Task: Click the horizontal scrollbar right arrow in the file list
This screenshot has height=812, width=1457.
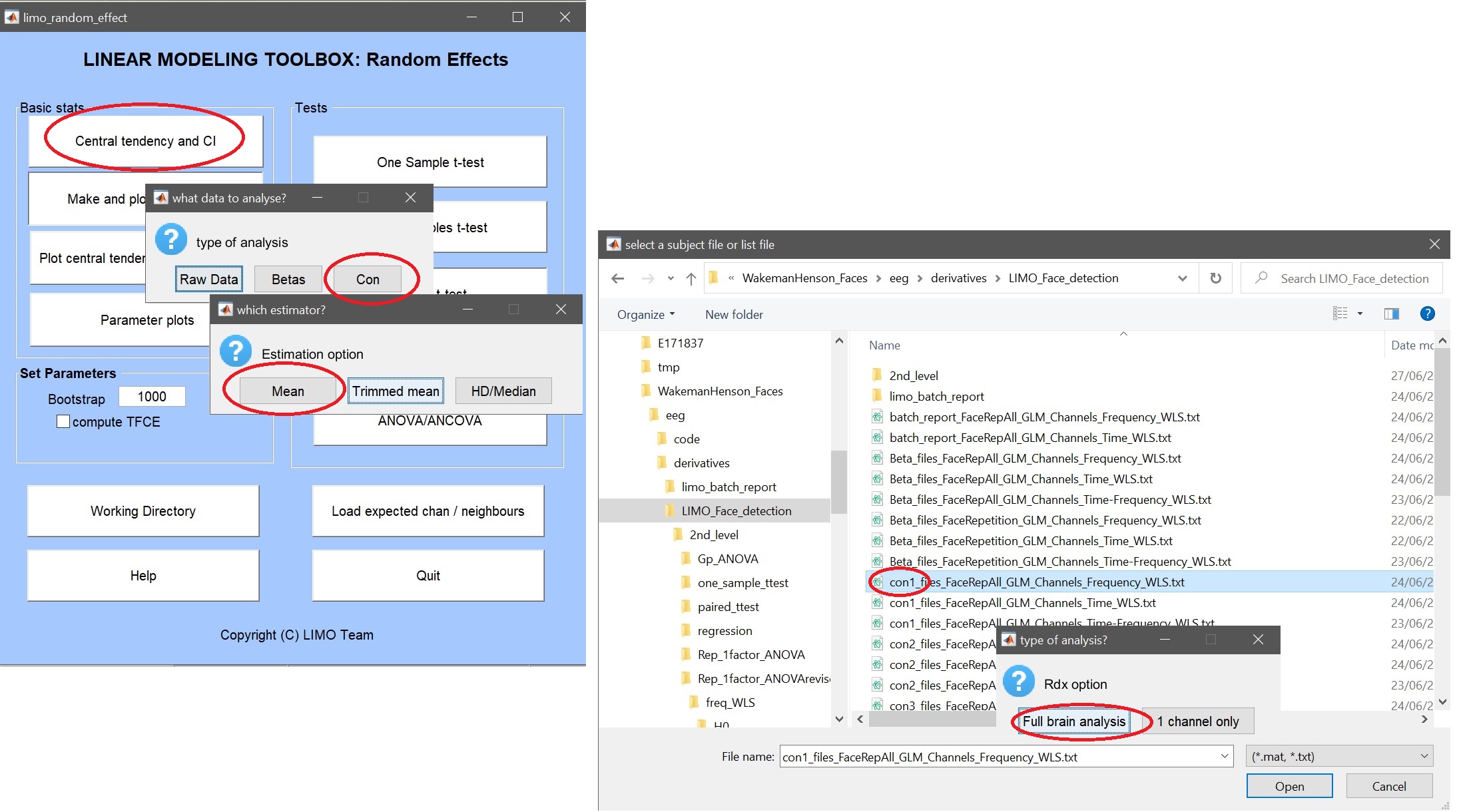Action: (1424, 719)
